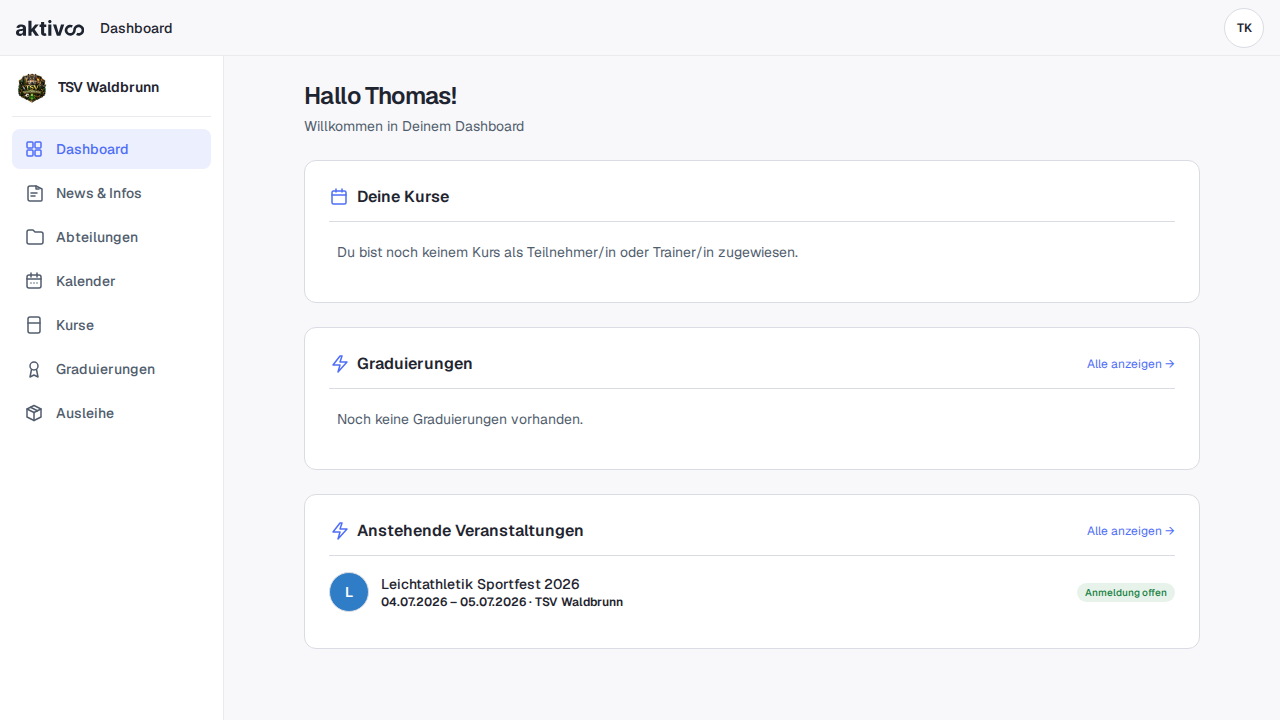Open News & Infos section
The height and width of the screenshot is (720, 1280).
pyautogui.click(x=111, y=193)
